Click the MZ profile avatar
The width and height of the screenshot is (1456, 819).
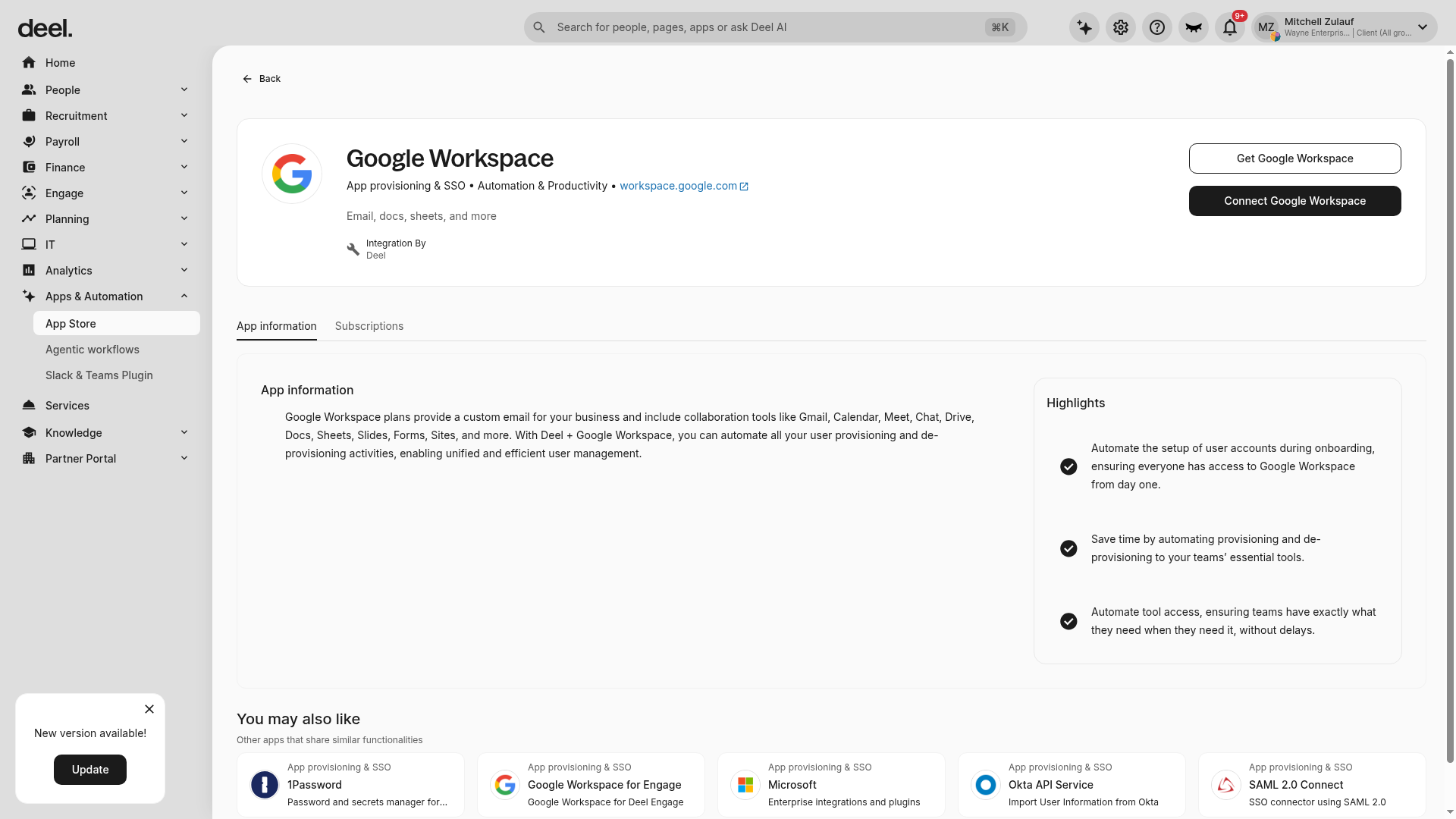pyautogui.click(x=1266, y=27)
